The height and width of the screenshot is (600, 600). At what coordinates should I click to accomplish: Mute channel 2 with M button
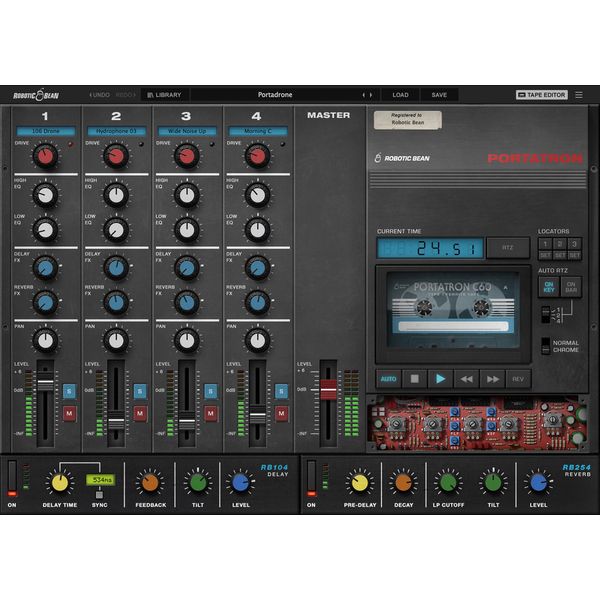coord(140,412)
